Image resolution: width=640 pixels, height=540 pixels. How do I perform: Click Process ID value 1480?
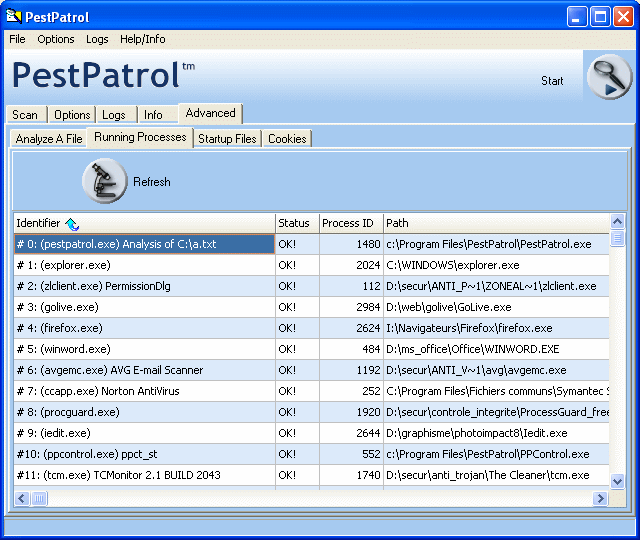pos(368,244)
